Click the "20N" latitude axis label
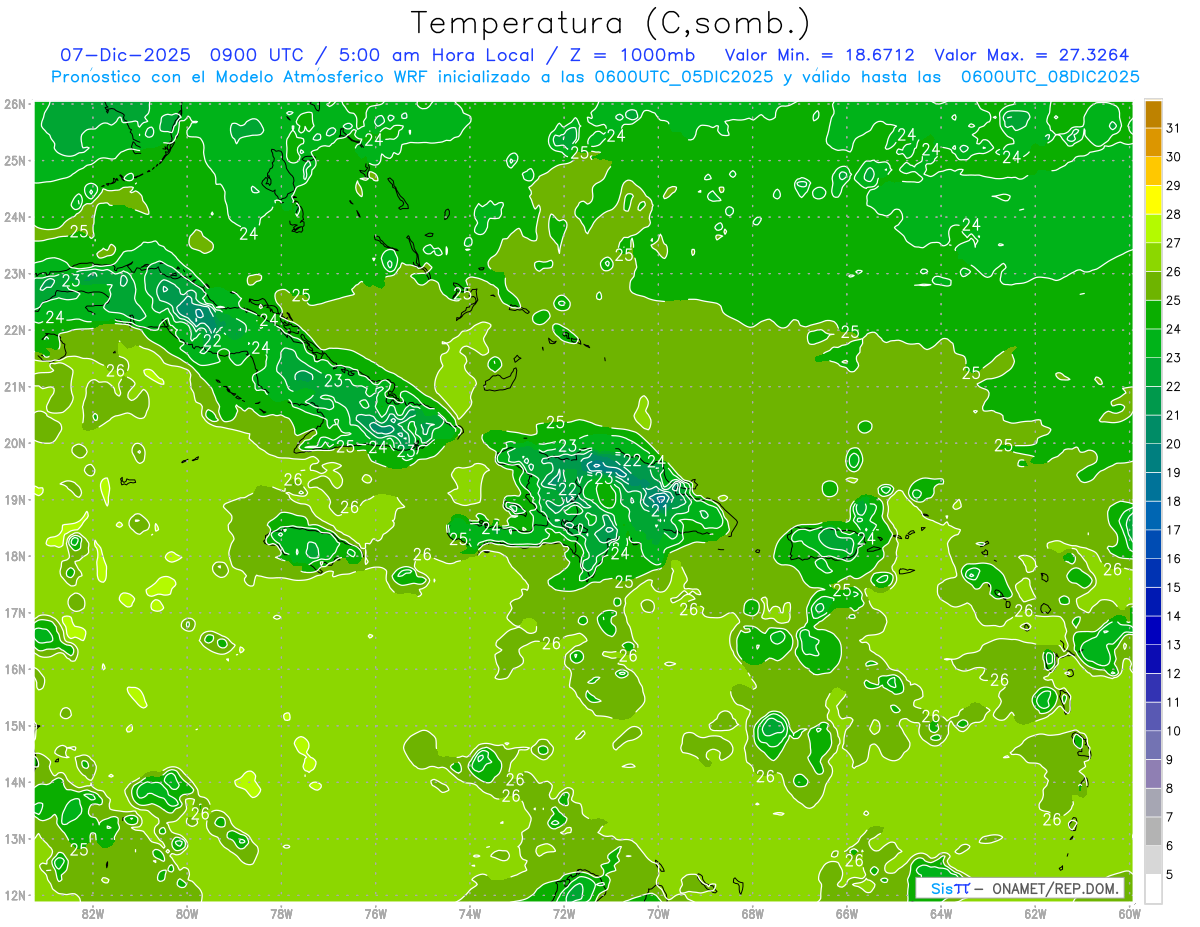1200x927 pixels. [14, 443]
